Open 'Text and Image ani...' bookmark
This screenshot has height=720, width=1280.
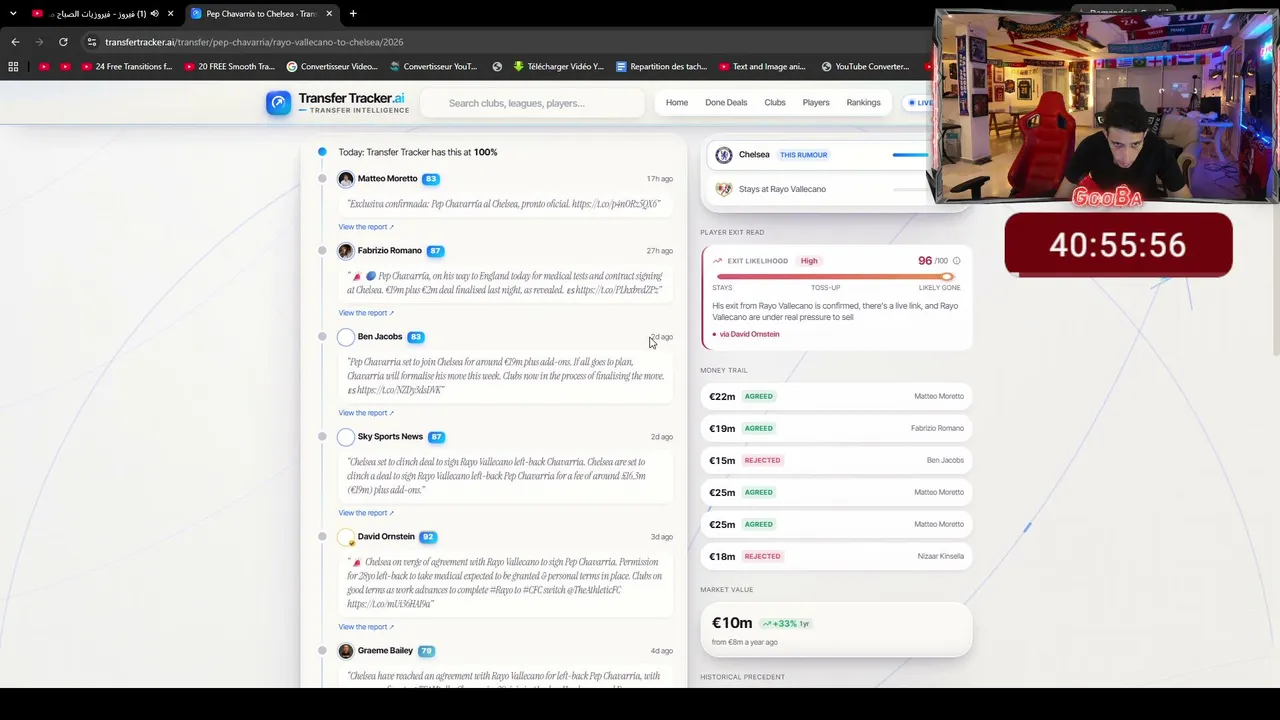(761, 67)
